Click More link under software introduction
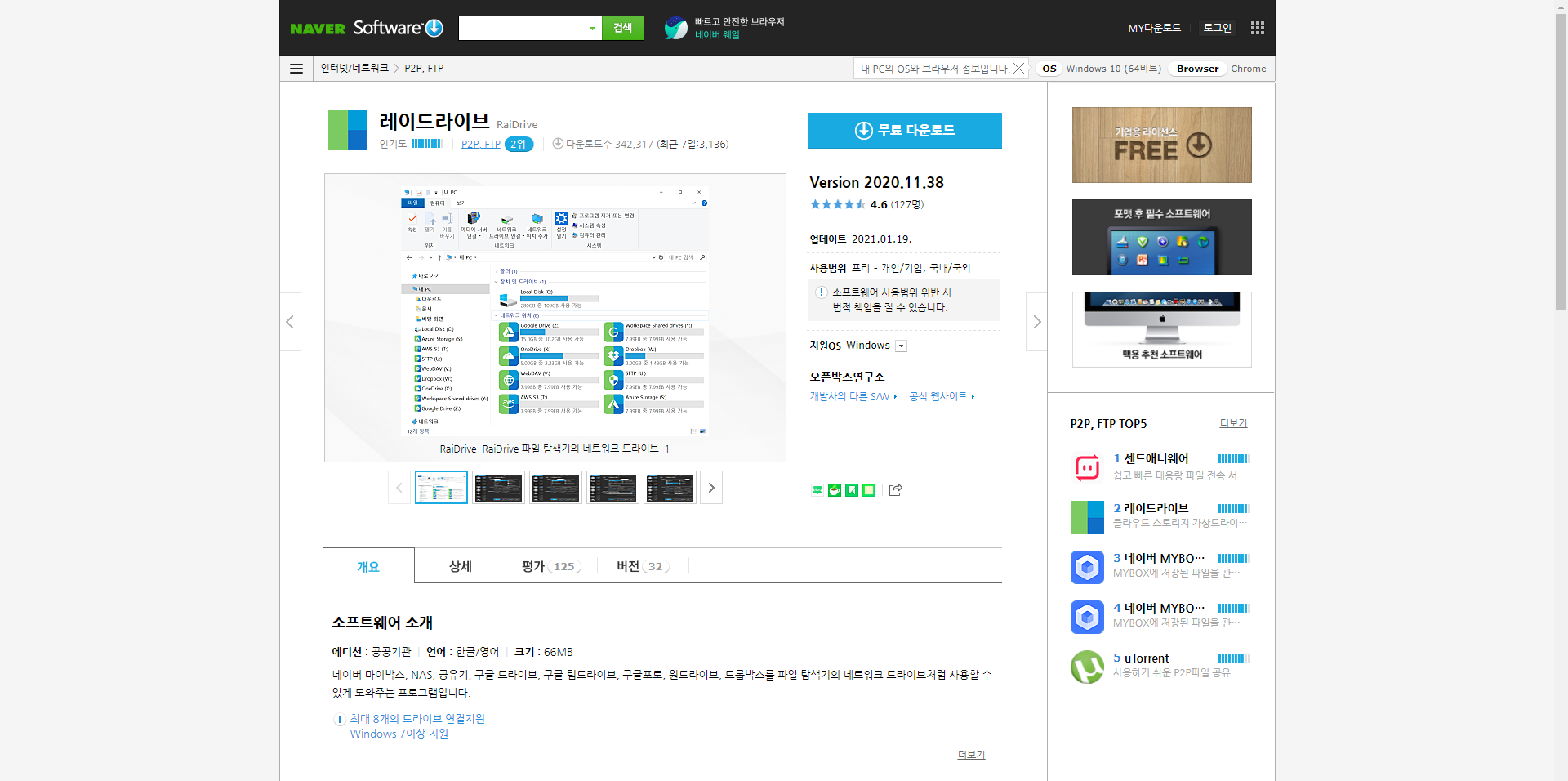1568x781 pixels. point(971,755)
